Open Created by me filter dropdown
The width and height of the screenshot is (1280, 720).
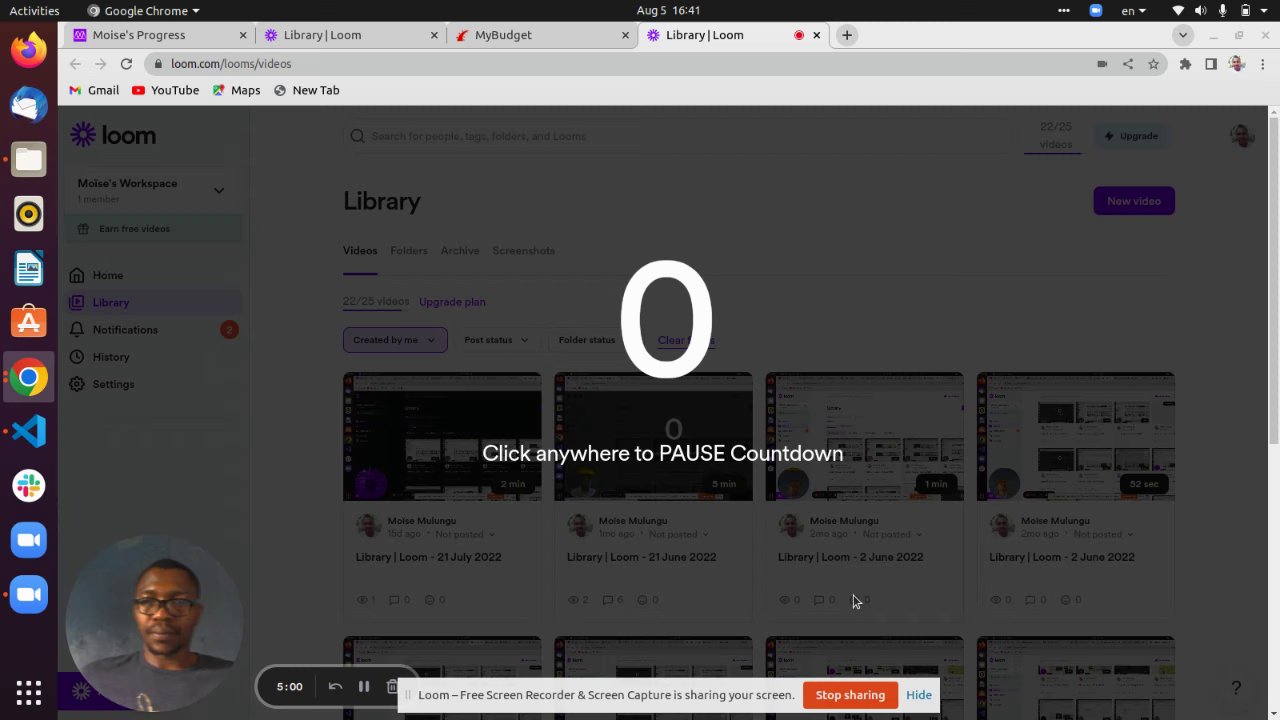pyautogui.click(x=395, y=340)
